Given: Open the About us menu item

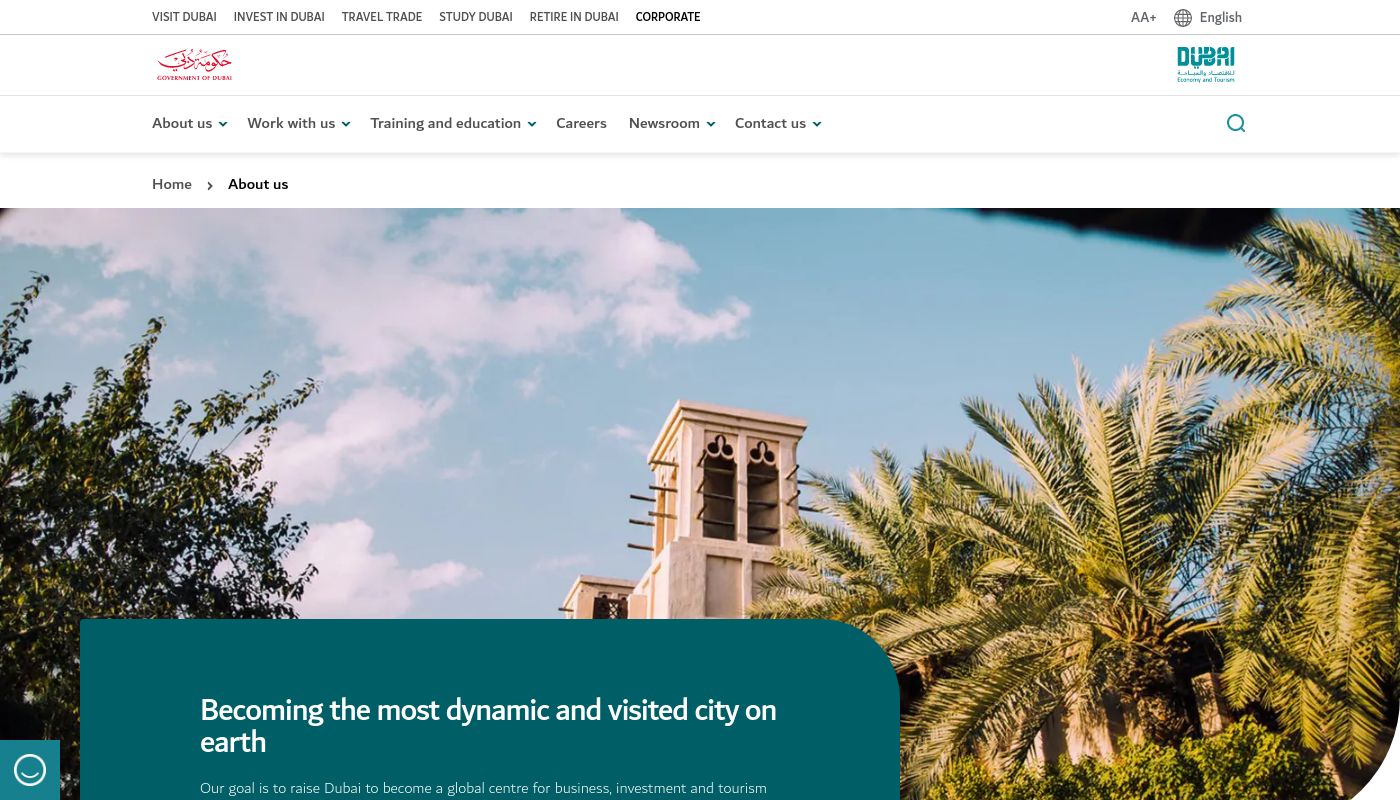Looking at the screenshot, I should pyautogui.click(x=182, y=123).
